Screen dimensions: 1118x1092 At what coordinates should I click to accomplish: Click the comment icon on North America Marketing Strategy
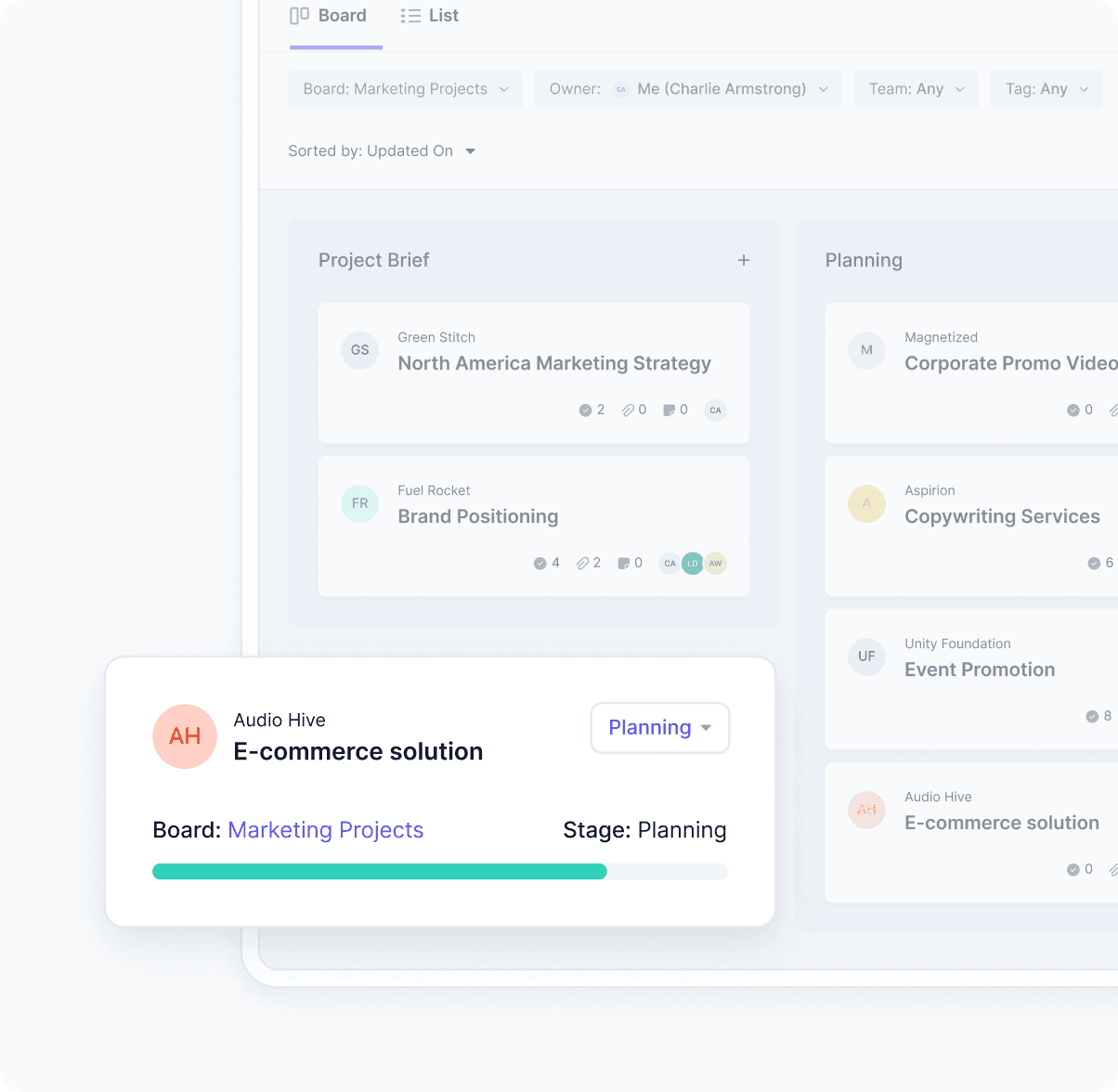[x=668, y=409]
